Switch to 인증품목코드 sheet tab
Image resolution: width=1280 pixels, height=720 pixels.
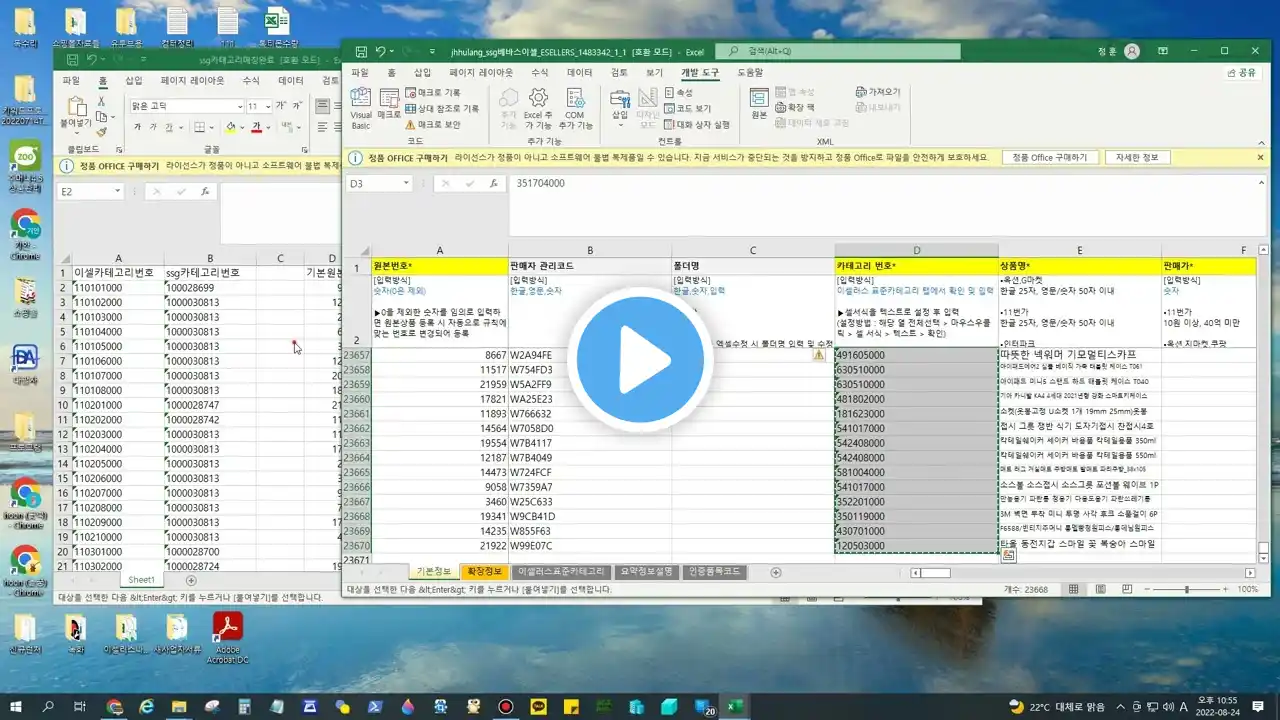714,572
